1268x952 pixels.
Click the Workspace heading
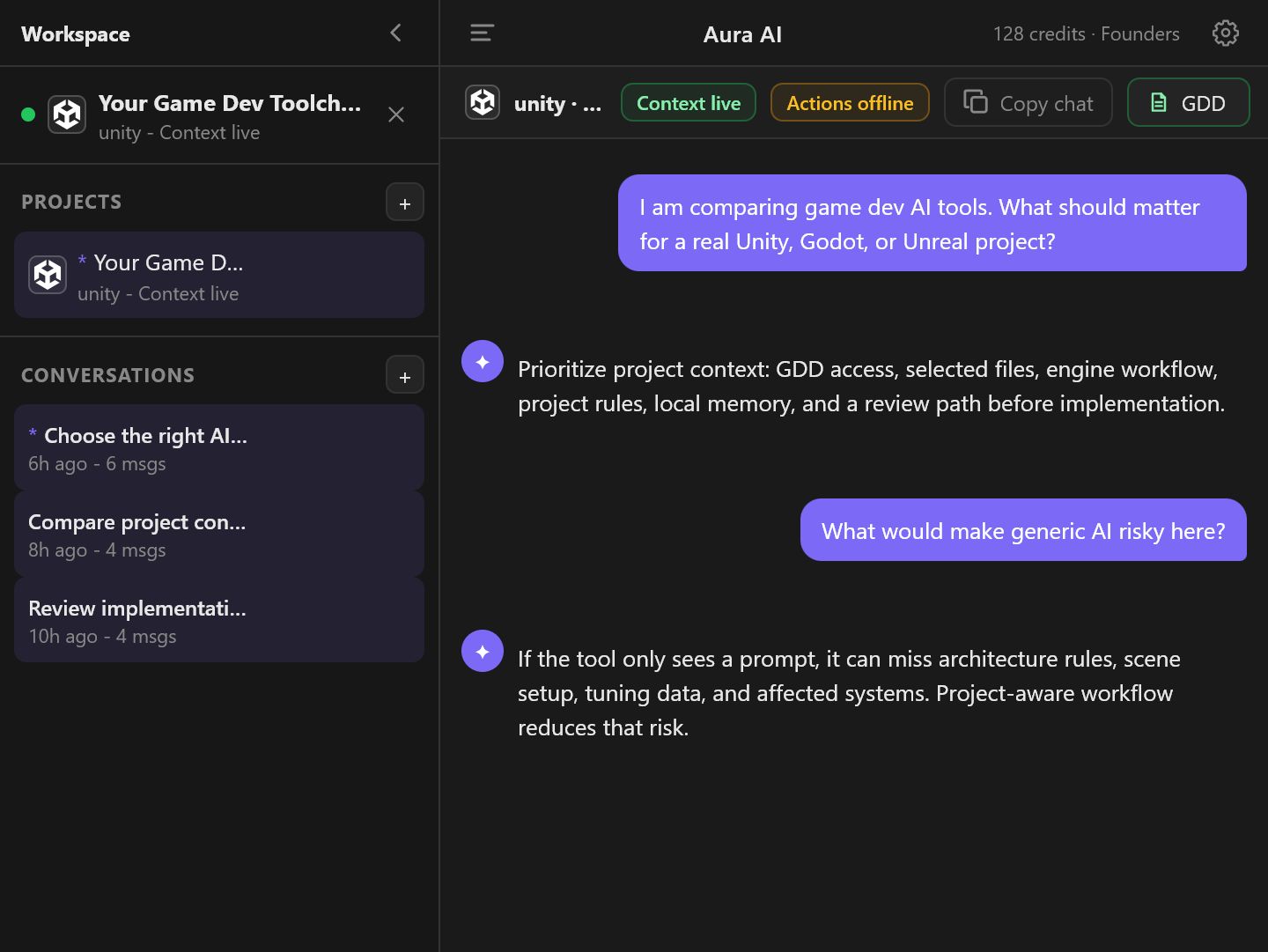76,33
